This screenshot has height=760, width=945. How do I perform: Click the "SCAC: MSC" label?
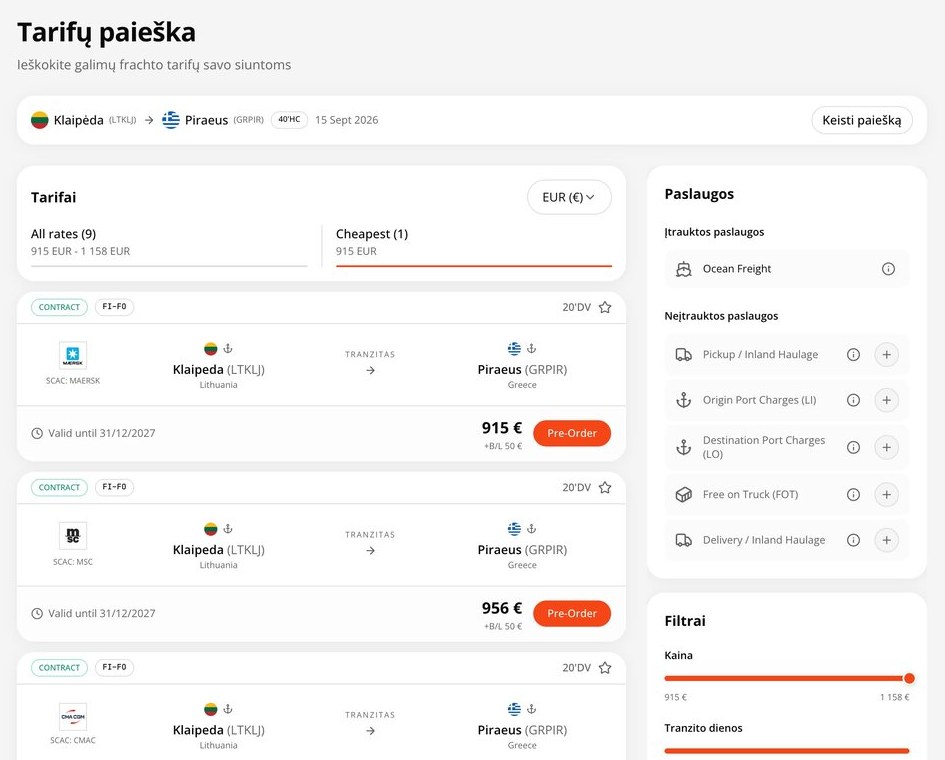[73, 562]
